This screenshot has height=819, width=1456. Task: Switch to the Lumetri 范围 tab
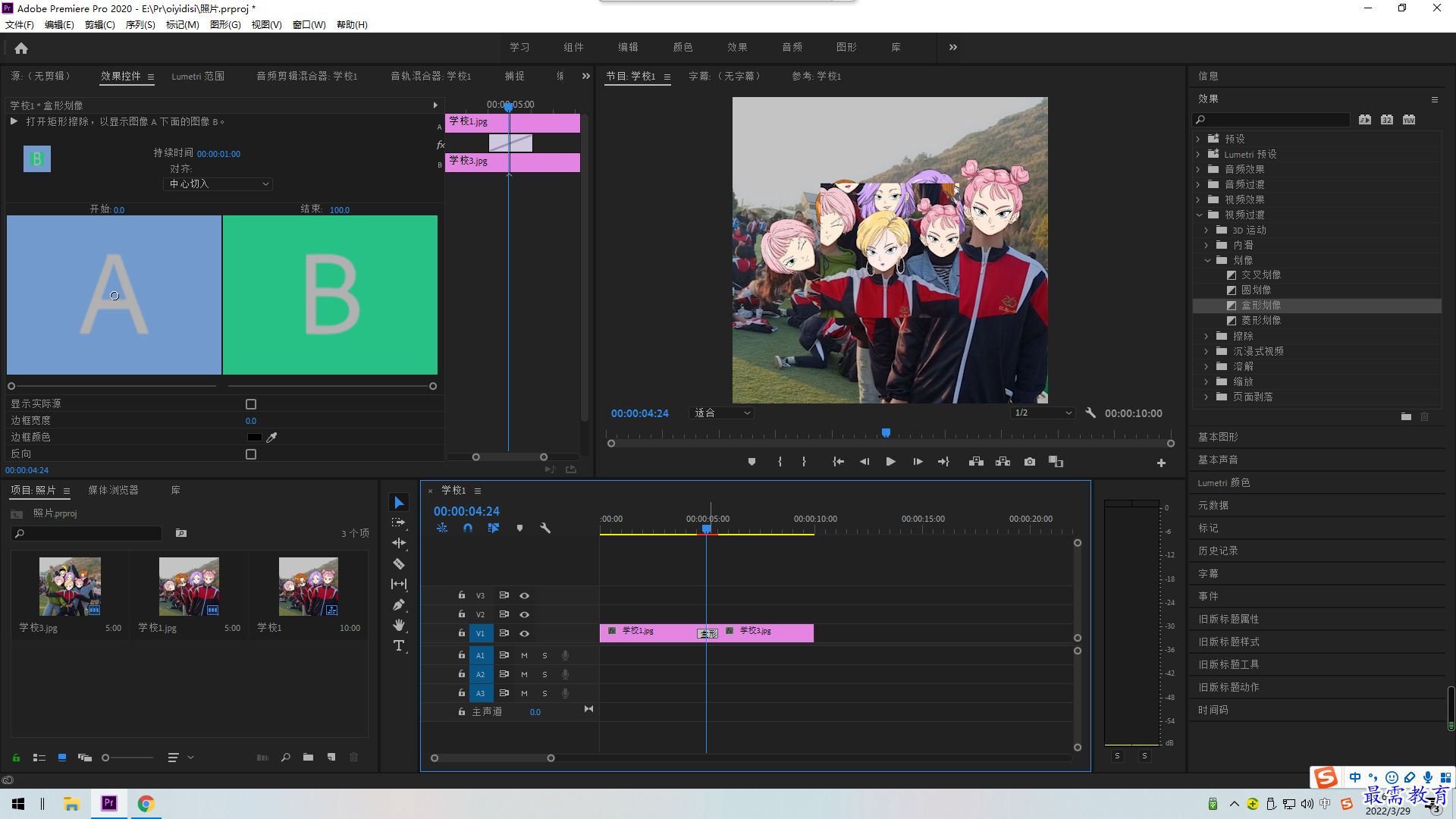[198, 77]
